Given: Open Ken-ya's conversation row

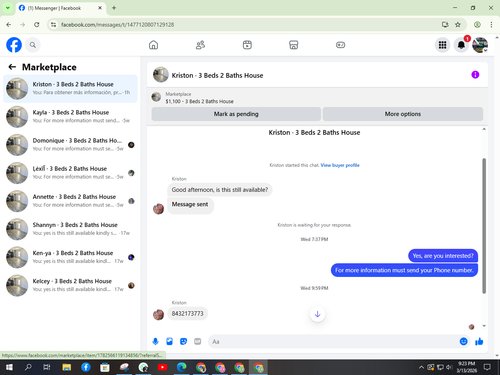Looking at the screenshot, I should point(70,257).
